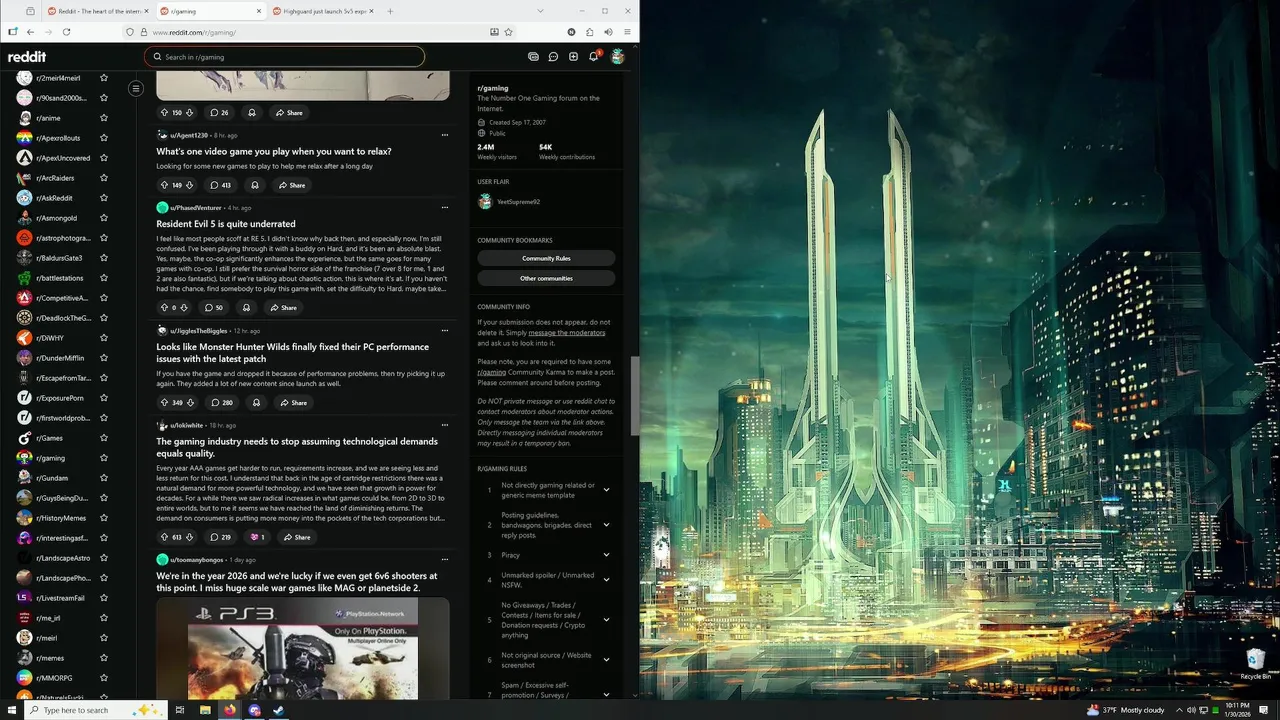Expand rule 5 No Giveaways

pos(606,620)
